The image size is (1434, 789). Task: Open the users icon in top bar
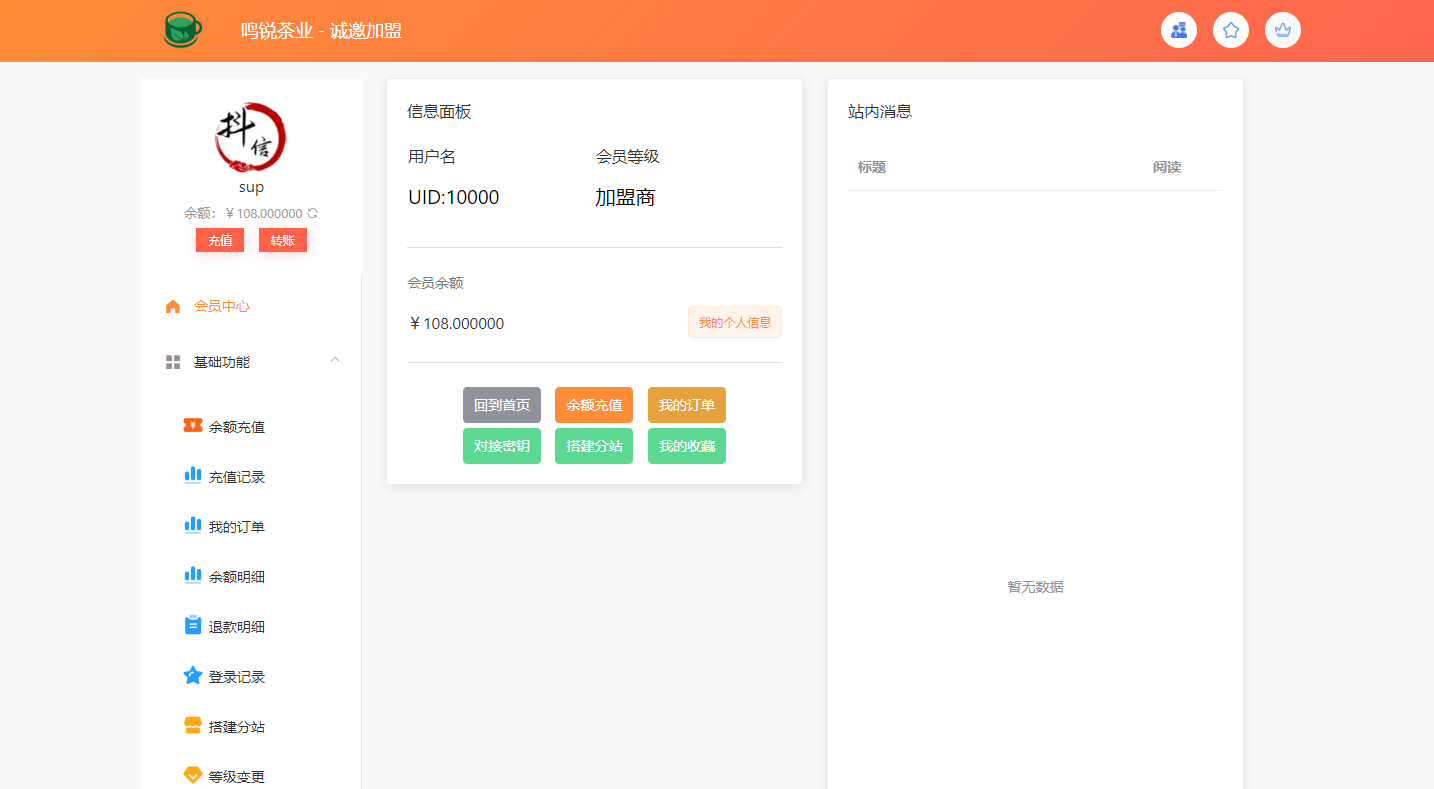1178,30
